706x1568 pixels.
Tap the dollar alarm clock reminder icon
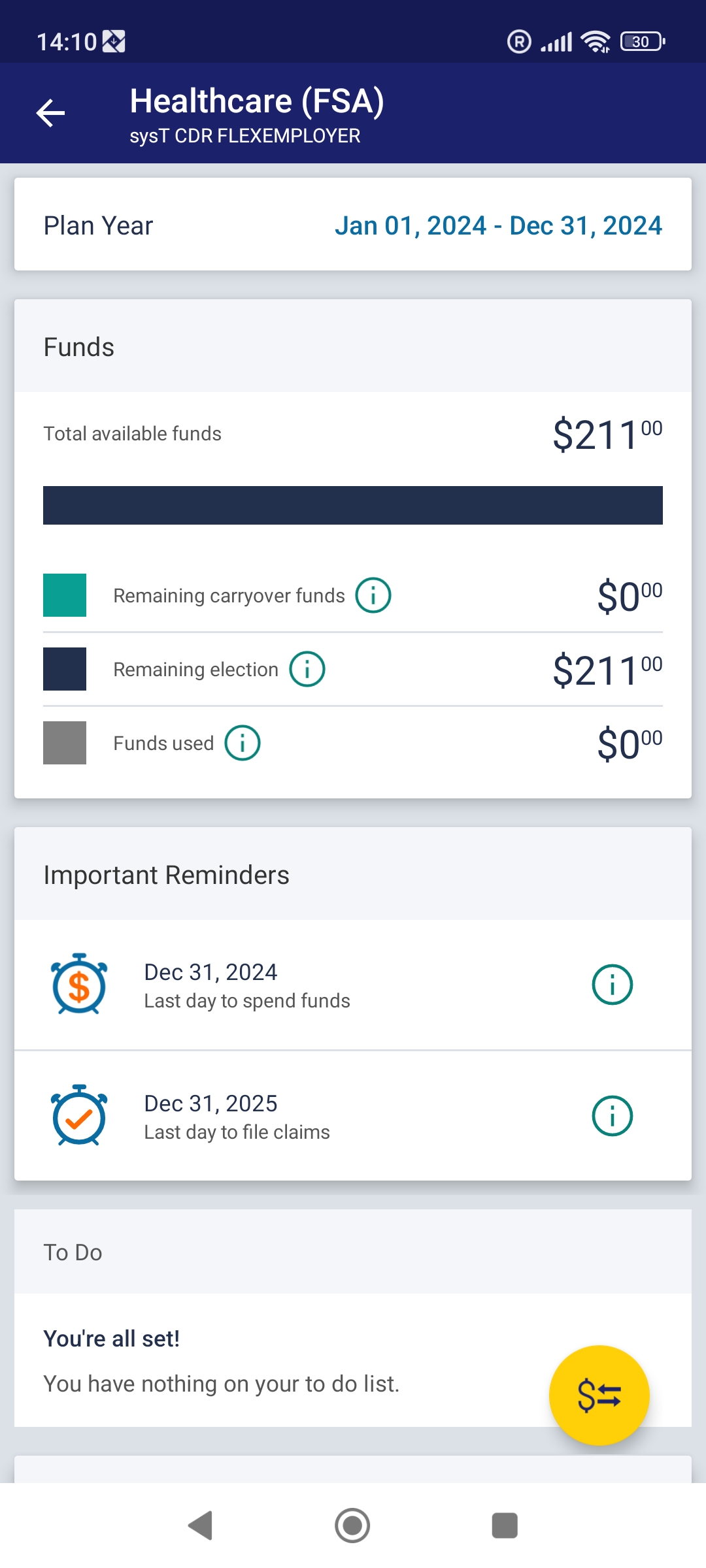click(x=79, y=984)
